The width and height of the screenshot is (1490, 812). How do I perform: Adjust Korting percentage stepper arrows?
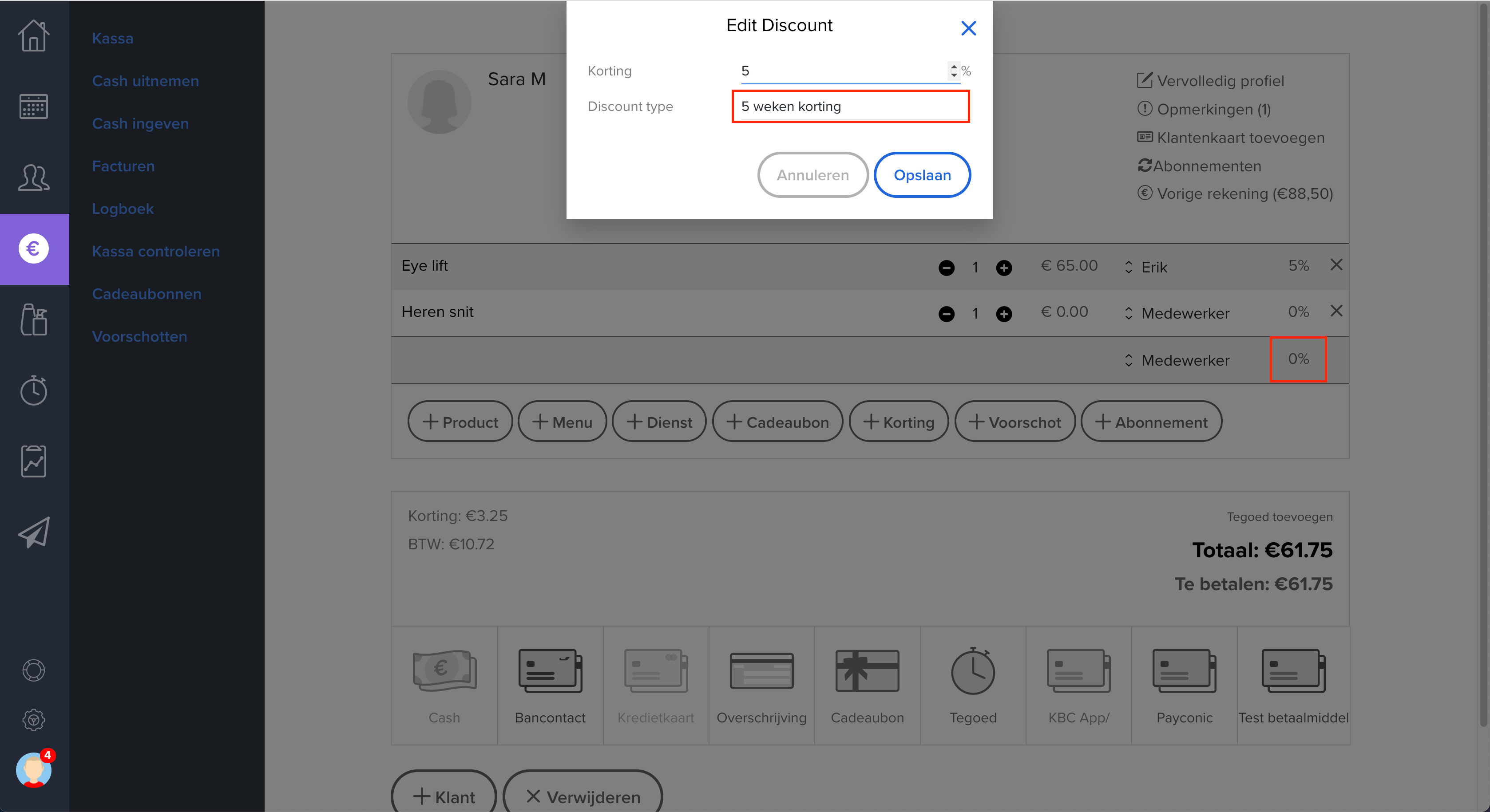tap(954, 71)
